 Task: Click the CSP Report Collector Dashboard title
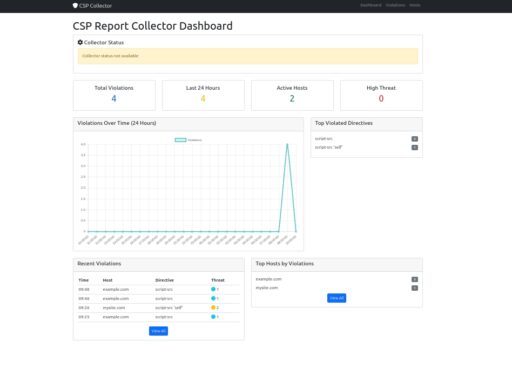tap(153, 26)
